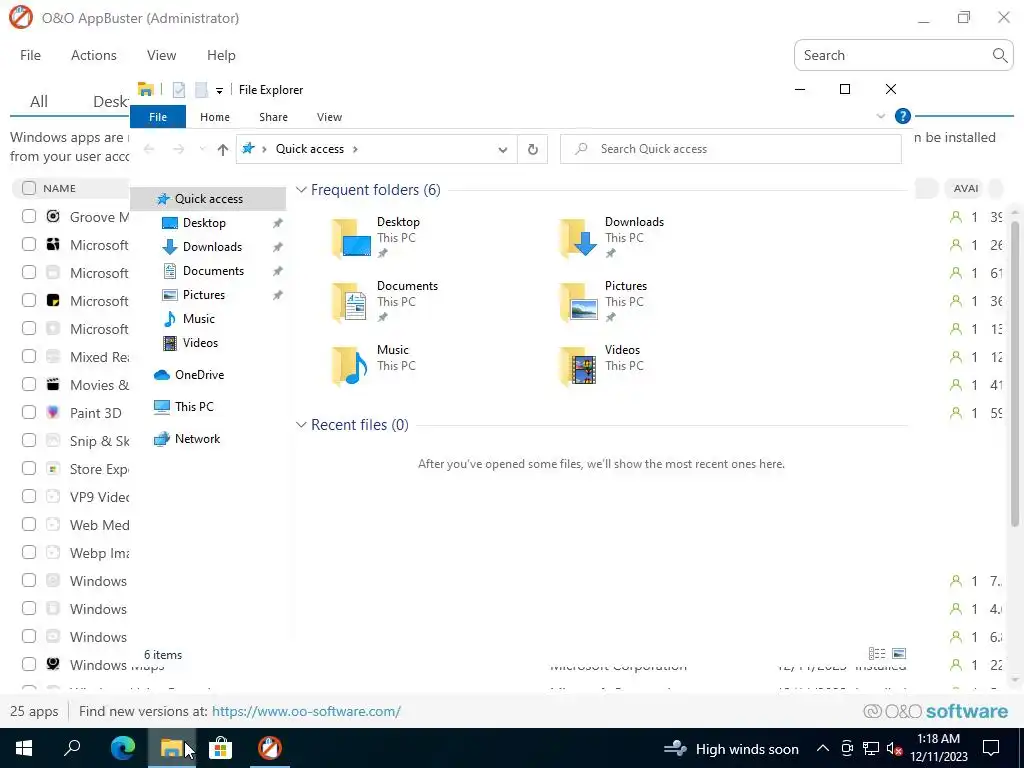The image size is (1024, 768).
Task: Click the Groove Music app icon in AppBuster
Action: (53, 216)
